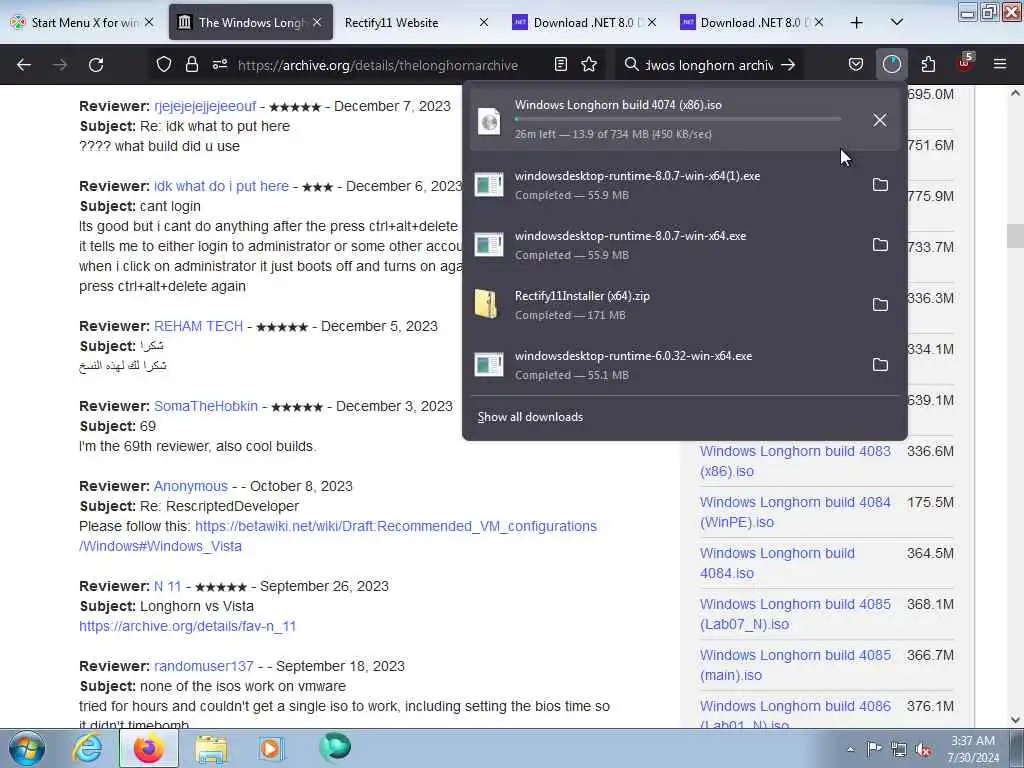Open the Firefox application menu

tap(1000, 64)
